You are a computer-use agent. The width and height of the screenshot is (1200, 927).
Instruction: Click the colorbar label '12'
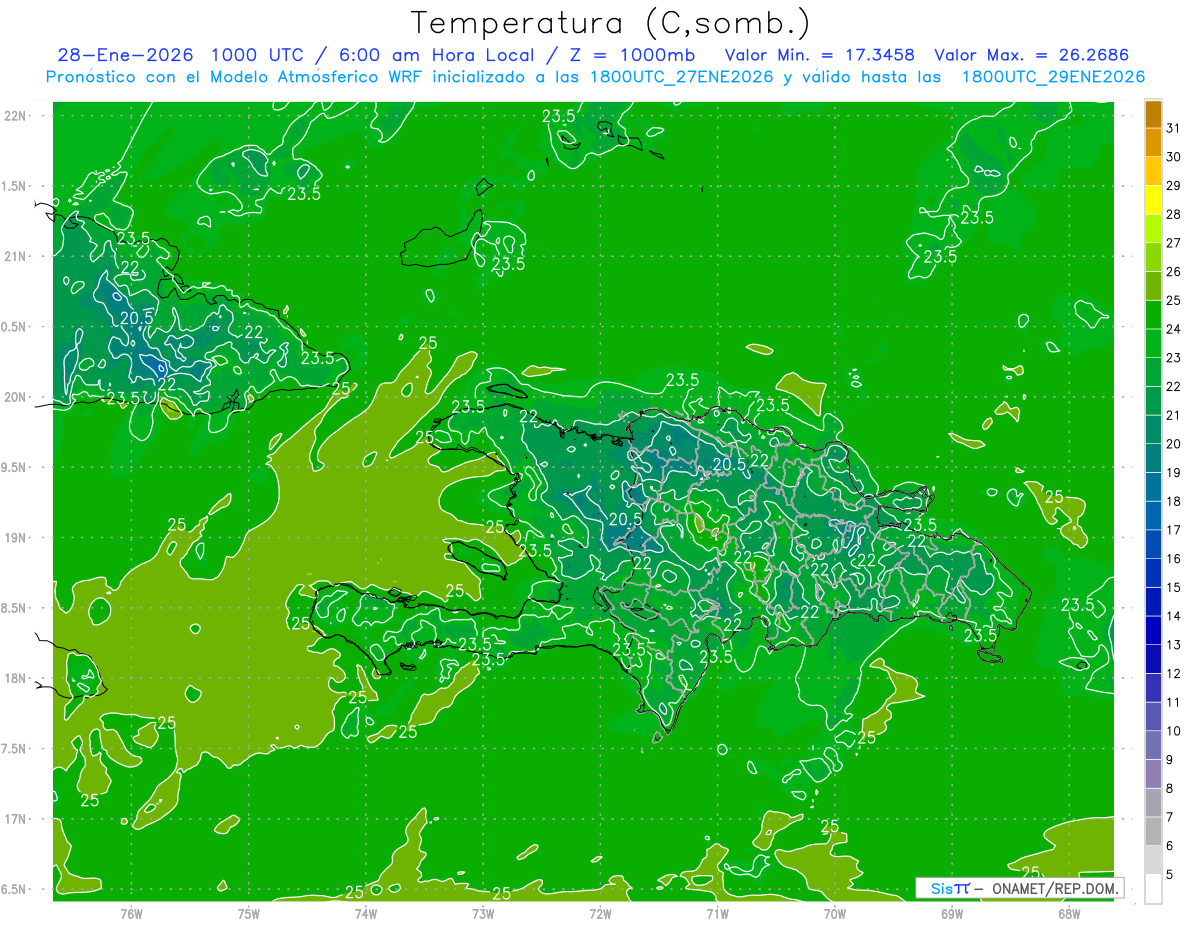point(1174,674)
